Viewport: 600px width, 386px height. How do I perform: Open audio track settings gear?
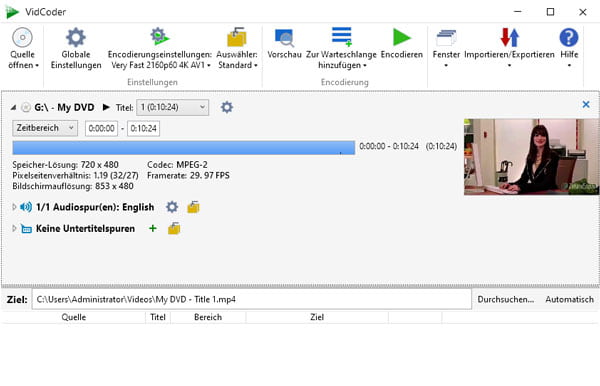coord(172,207)
